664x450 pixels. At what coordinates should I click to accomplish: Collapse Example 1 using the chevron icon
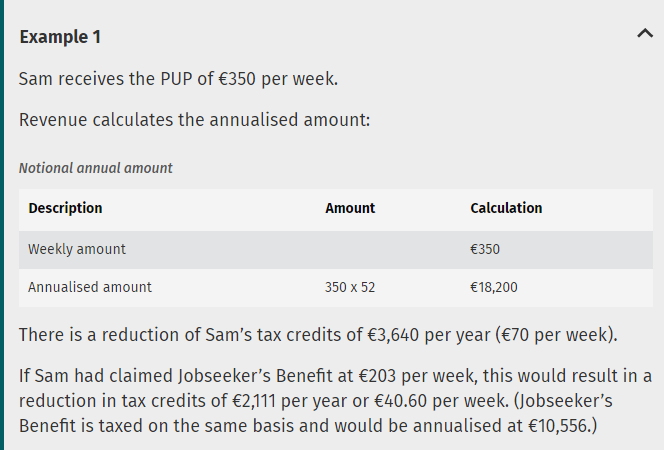click(645, 33)
